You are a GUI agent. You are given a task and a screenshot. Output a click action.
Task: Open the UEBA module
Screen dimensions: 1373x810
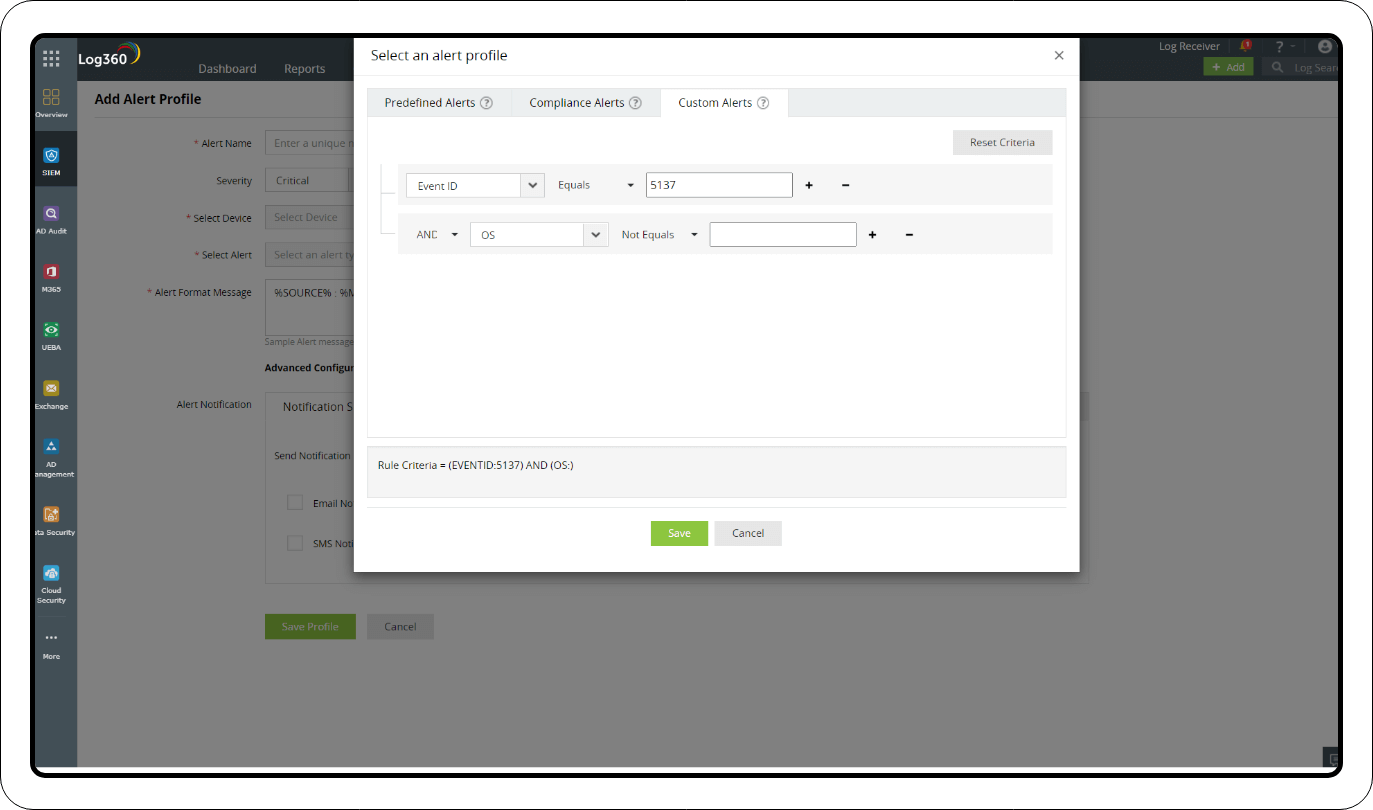(x=51, y=330)
